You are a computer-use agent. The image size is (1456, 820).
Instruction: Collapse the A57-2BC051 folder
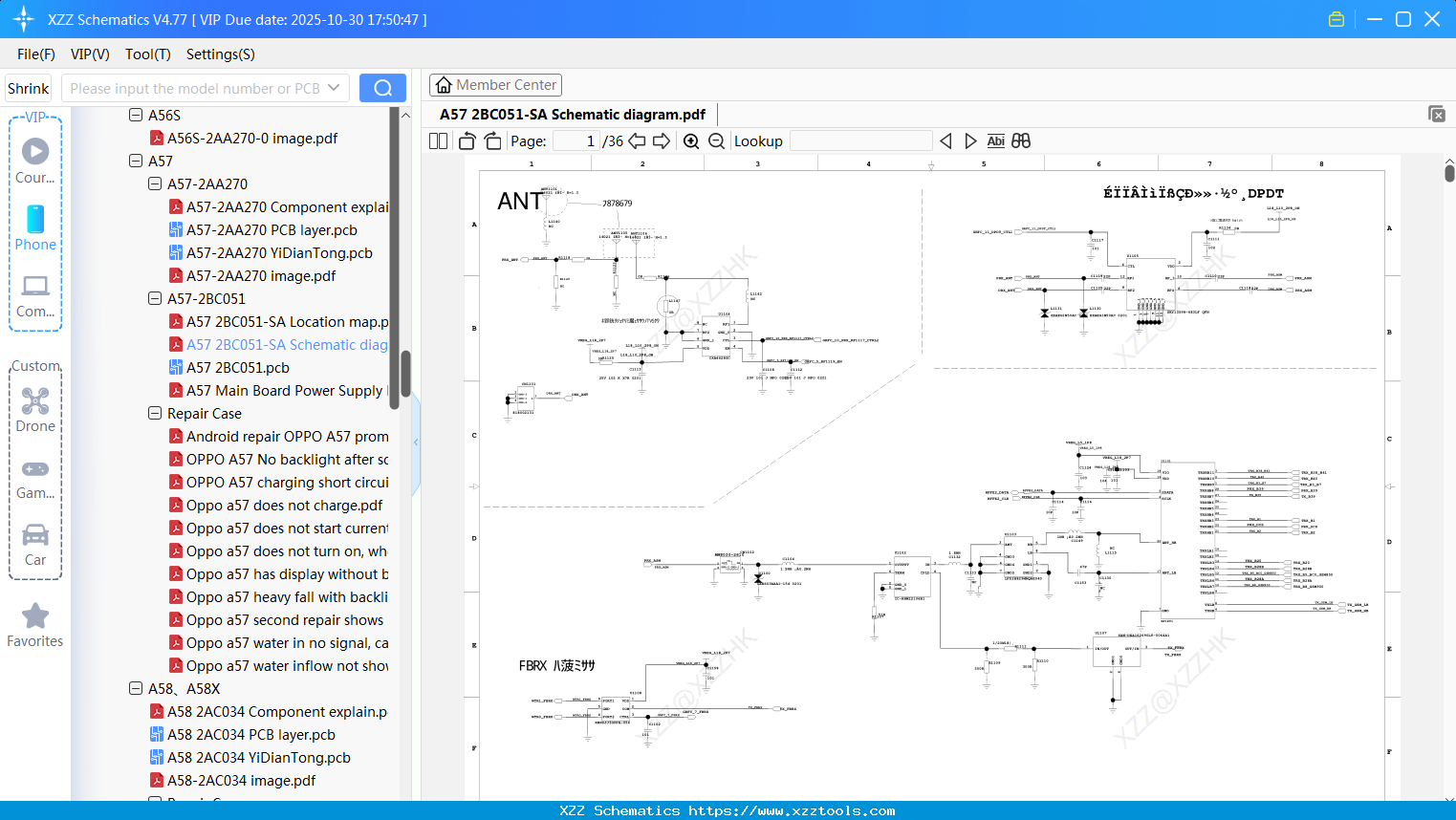coord(155,299)
